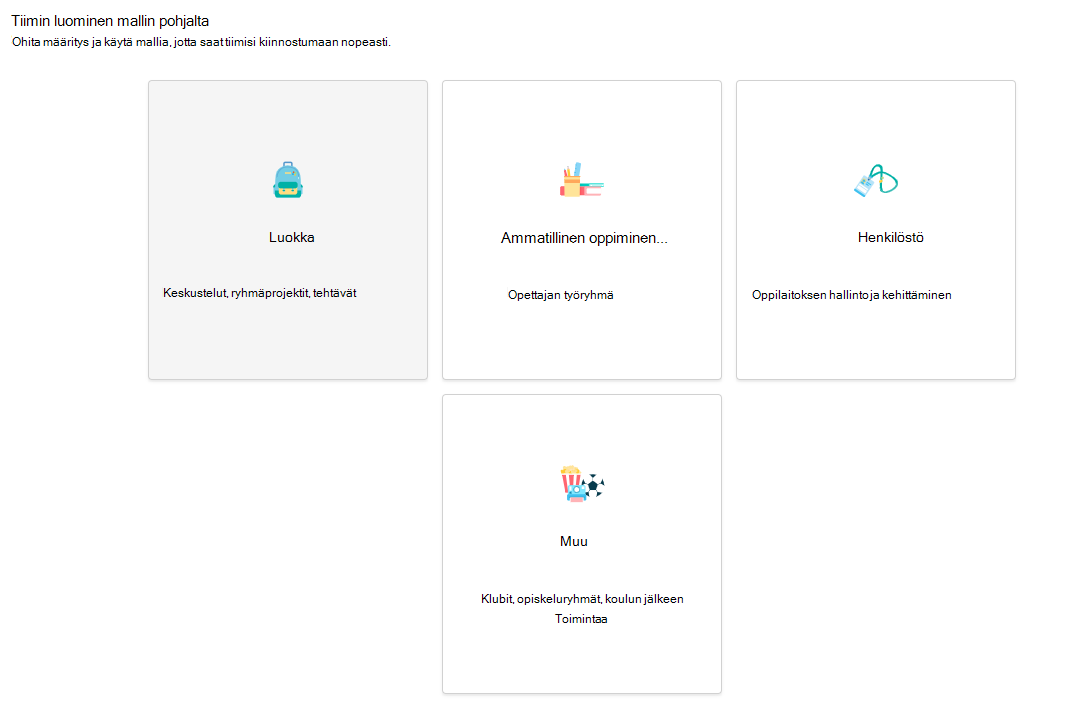The width and height of the screenshot is (1072, 708).
Task: Select the Muu team type title
Action: tap(574, 541)
